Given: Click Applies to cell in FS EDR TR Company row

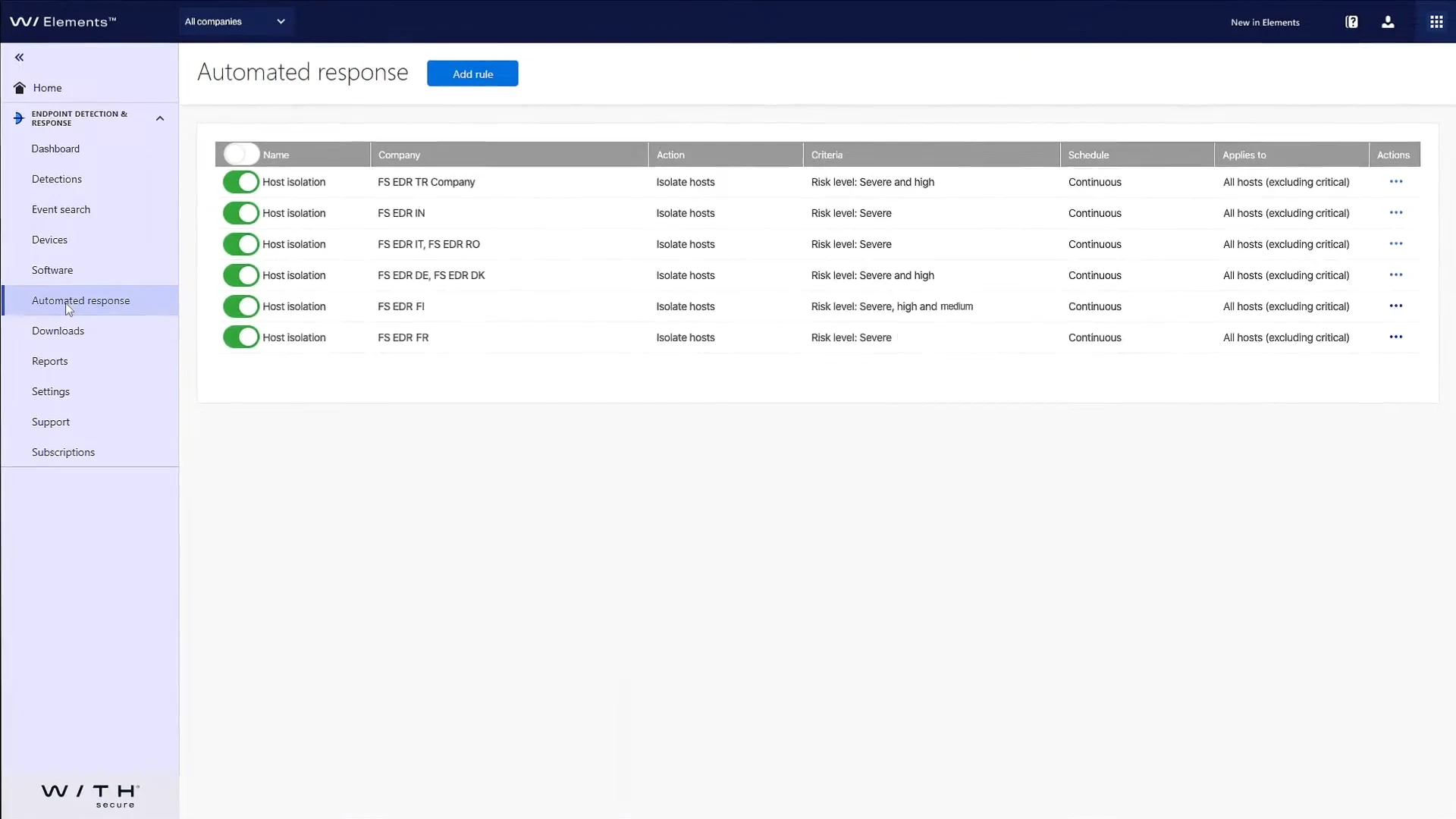Looking at the screenshot, I should pos(1286,182).
